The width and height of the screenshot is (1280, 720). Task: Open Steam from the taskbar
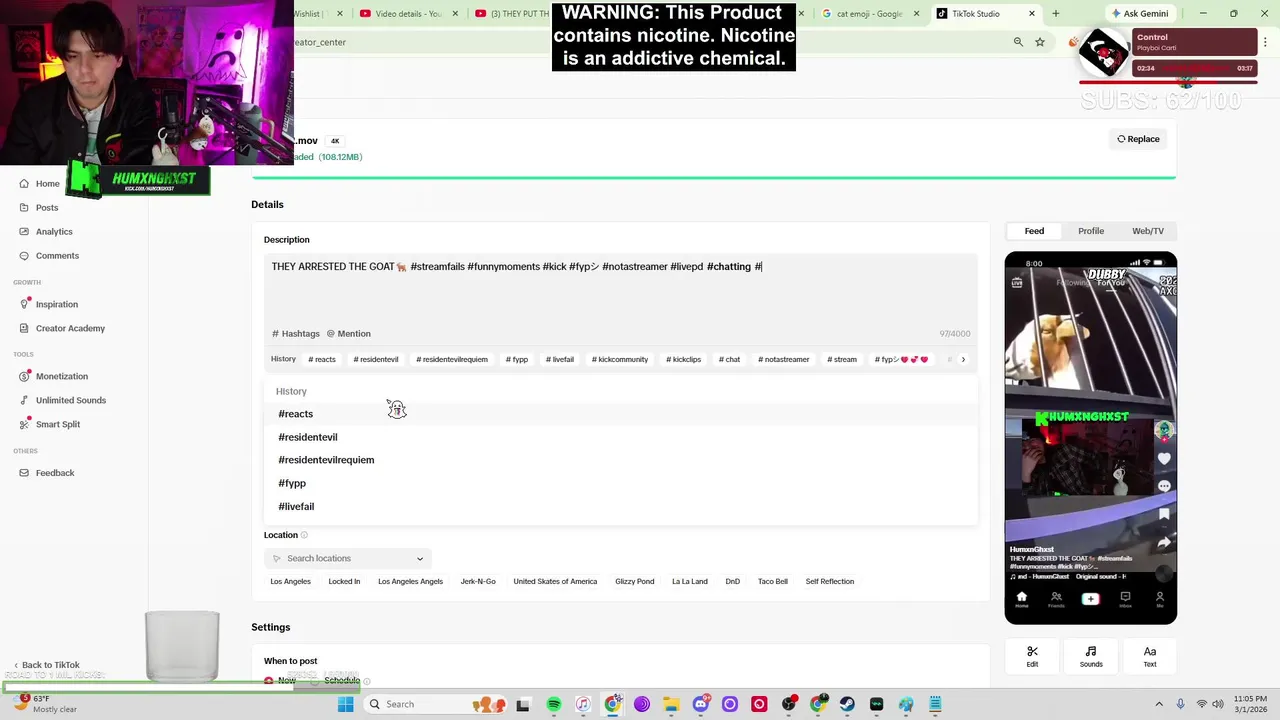pyautogui.click(x=847, y=704)
